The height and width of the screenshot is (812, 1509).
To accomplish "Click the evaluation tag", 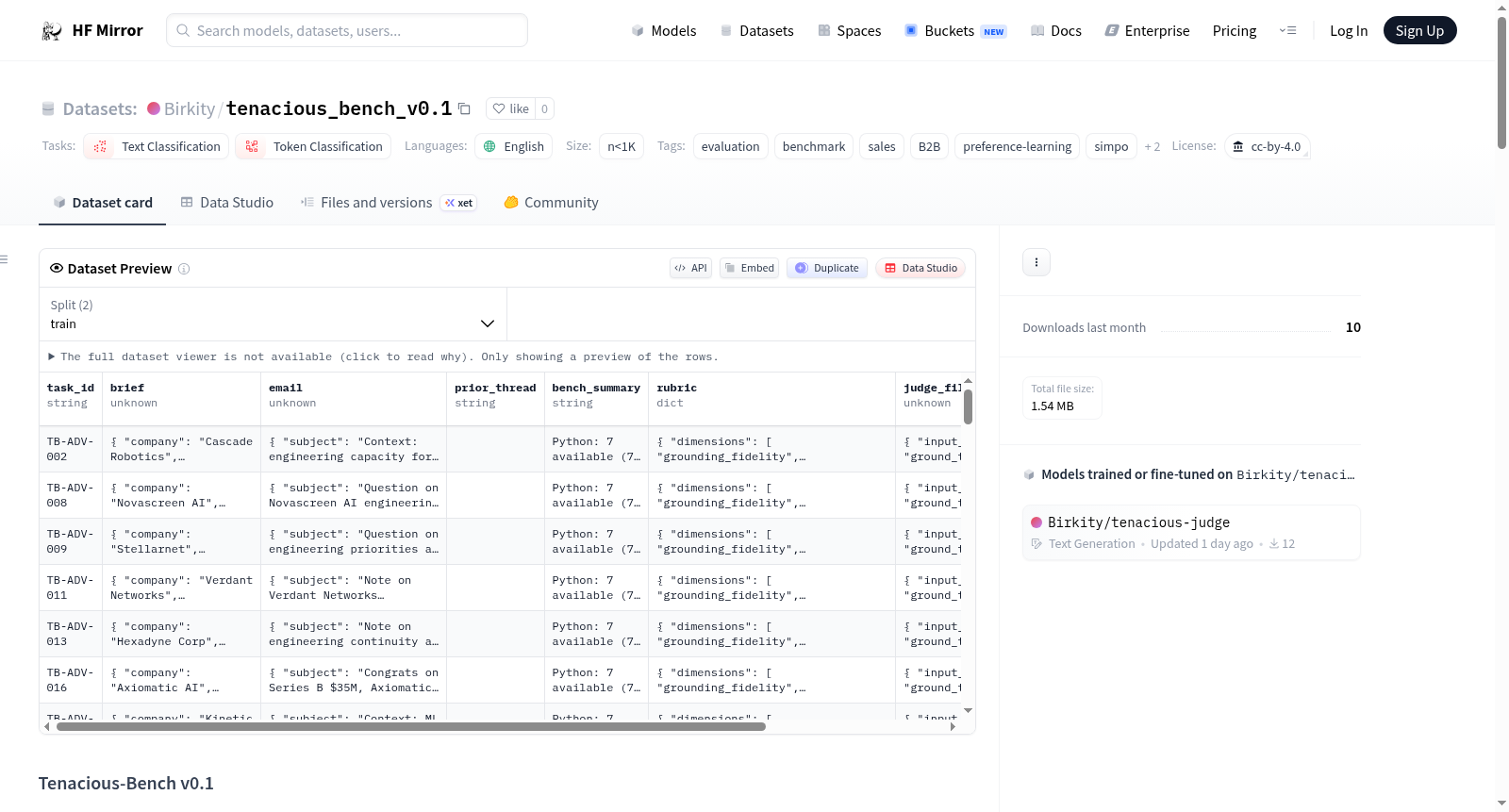I will pos(730,146).
